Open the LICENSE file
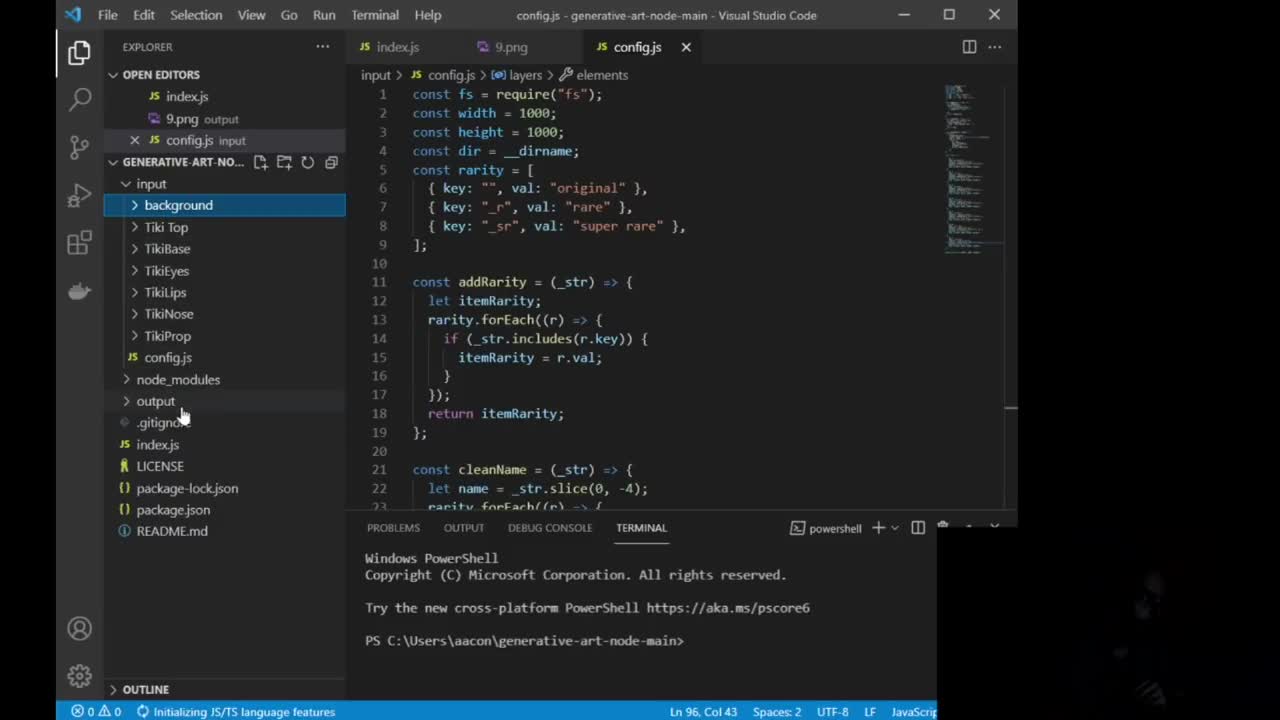 click(160, 466)
